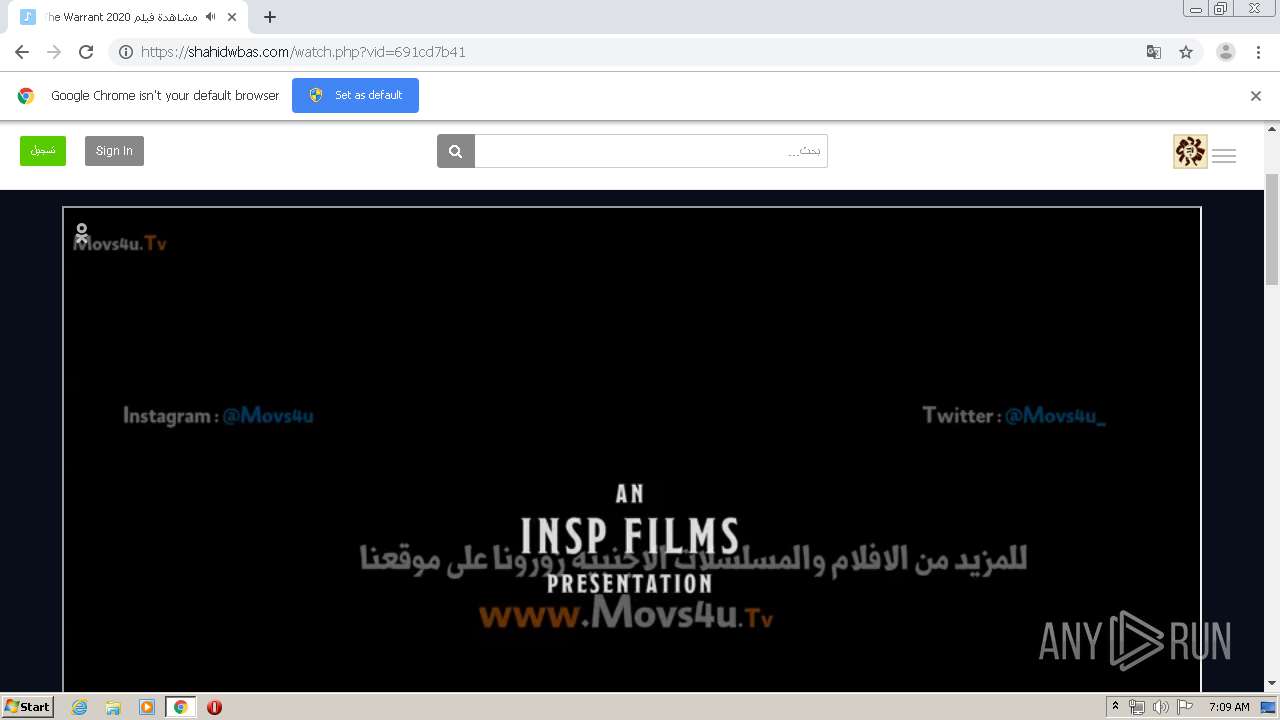
Task: Open the Chrome profile avatar
Action: click(x=1226, y=52)
